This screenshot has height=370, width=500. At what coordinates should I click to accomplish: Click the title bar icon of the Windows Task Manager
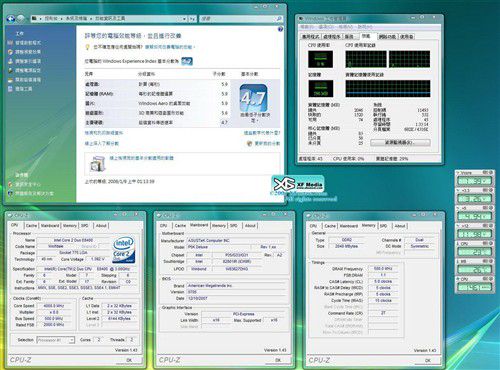(301, 19)
